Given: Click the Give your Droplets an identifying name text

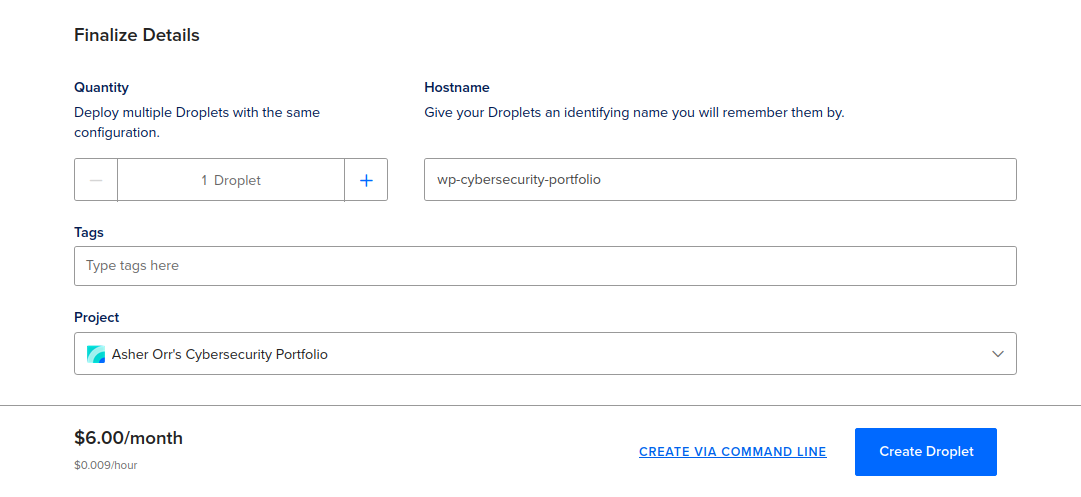Looking at the screenshot, I should coord(634,112).
